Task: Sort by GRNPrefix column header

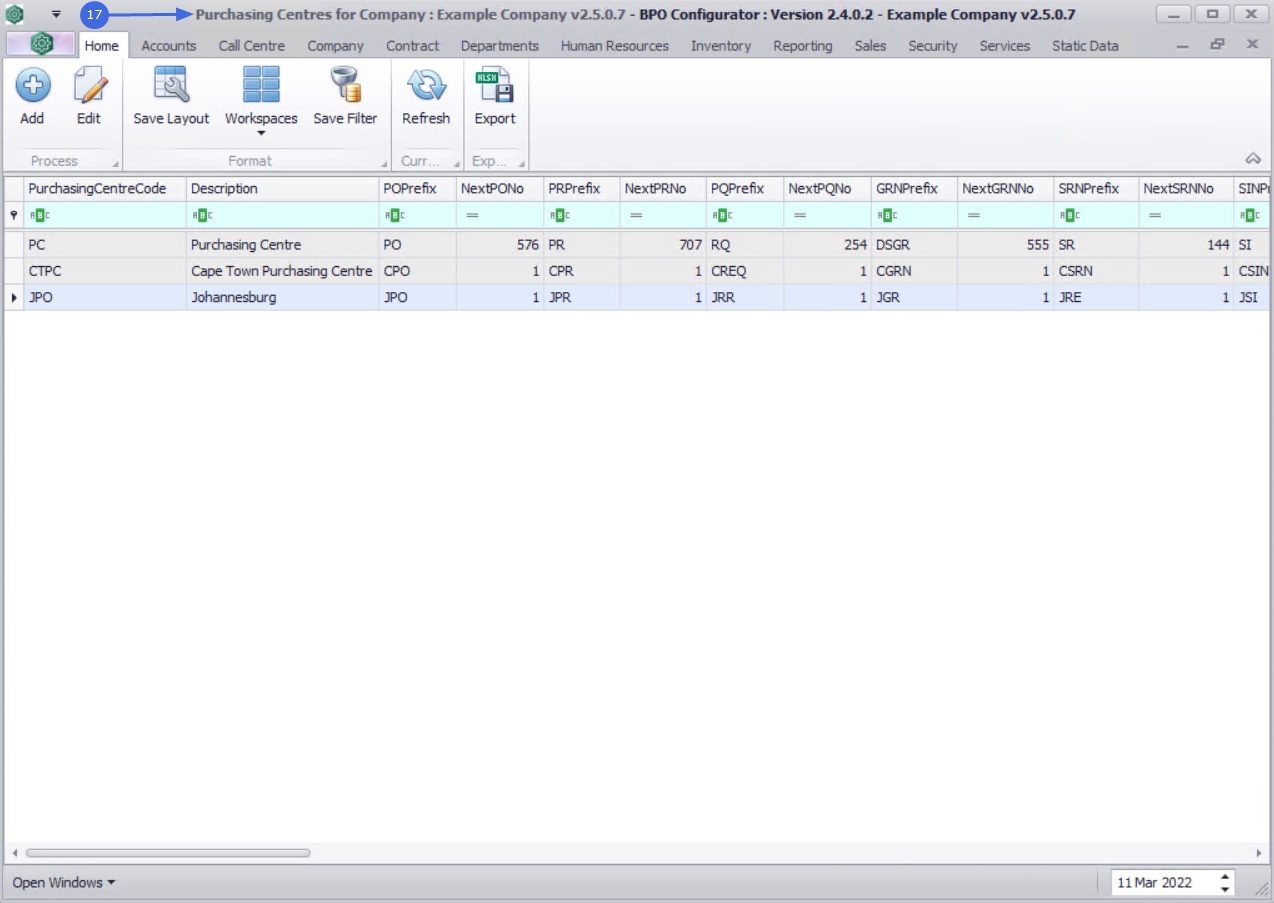Action: pos(914,188)
